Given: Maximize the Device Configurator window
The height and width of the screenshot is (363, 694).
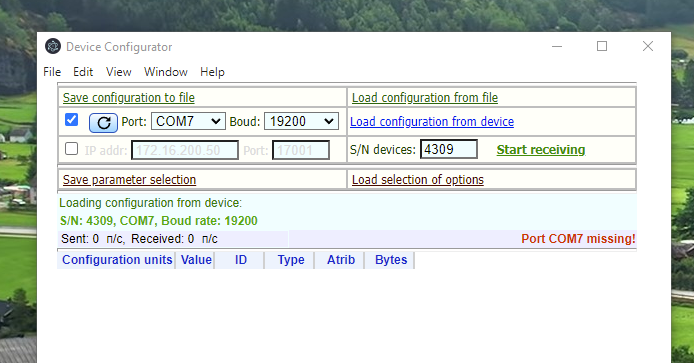Looking at the screenshot, I should tap(602, 46).
